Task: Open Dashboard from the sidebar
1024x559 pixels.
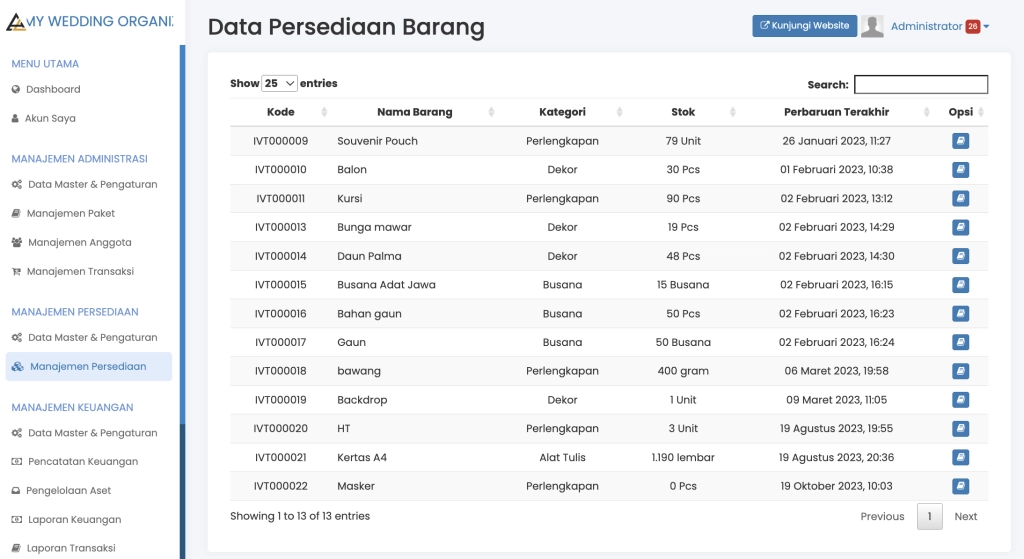Action: coord(53,89)
